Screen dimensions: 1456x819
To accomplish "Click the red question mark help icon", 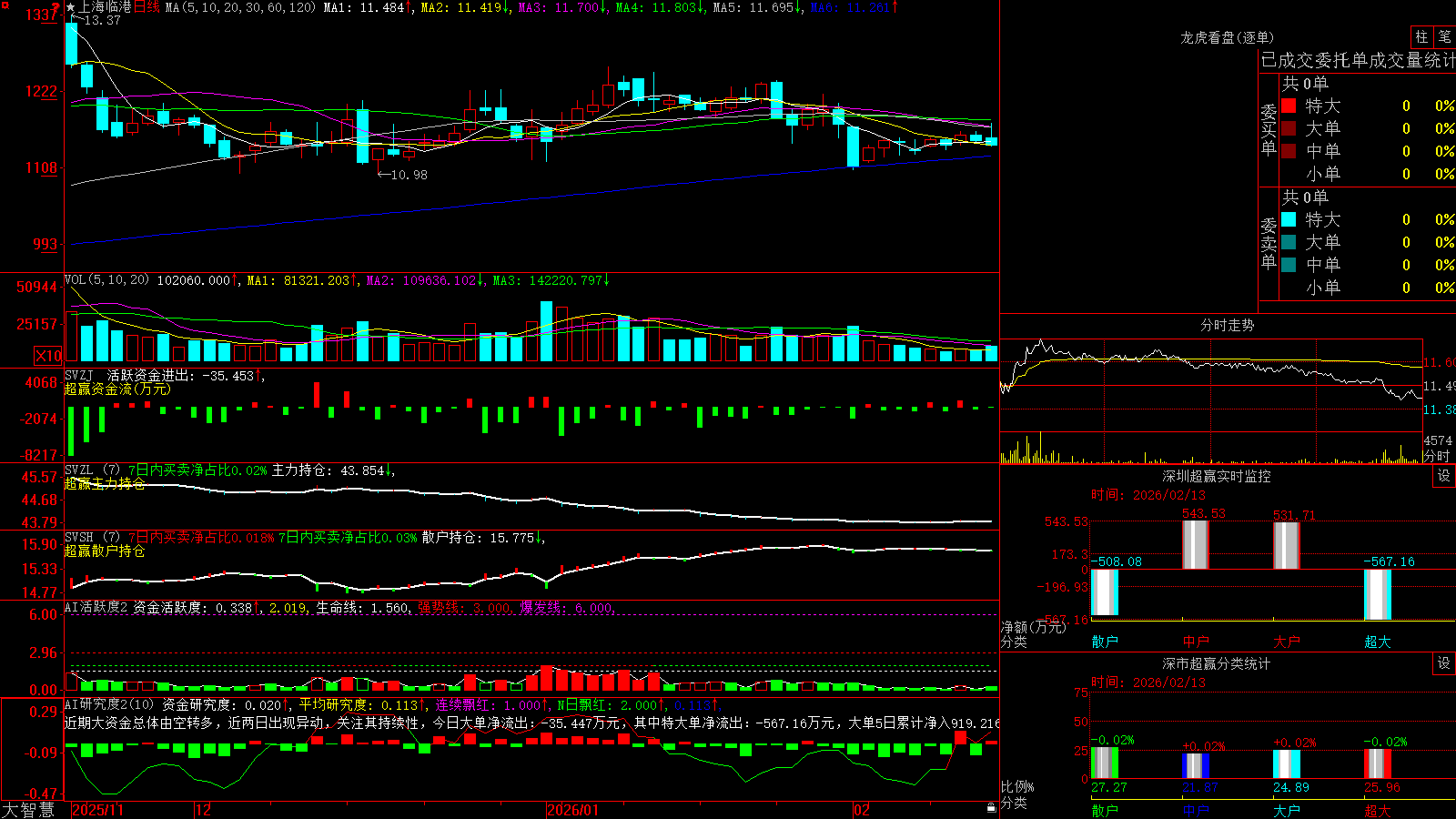I will pos(56,7).
